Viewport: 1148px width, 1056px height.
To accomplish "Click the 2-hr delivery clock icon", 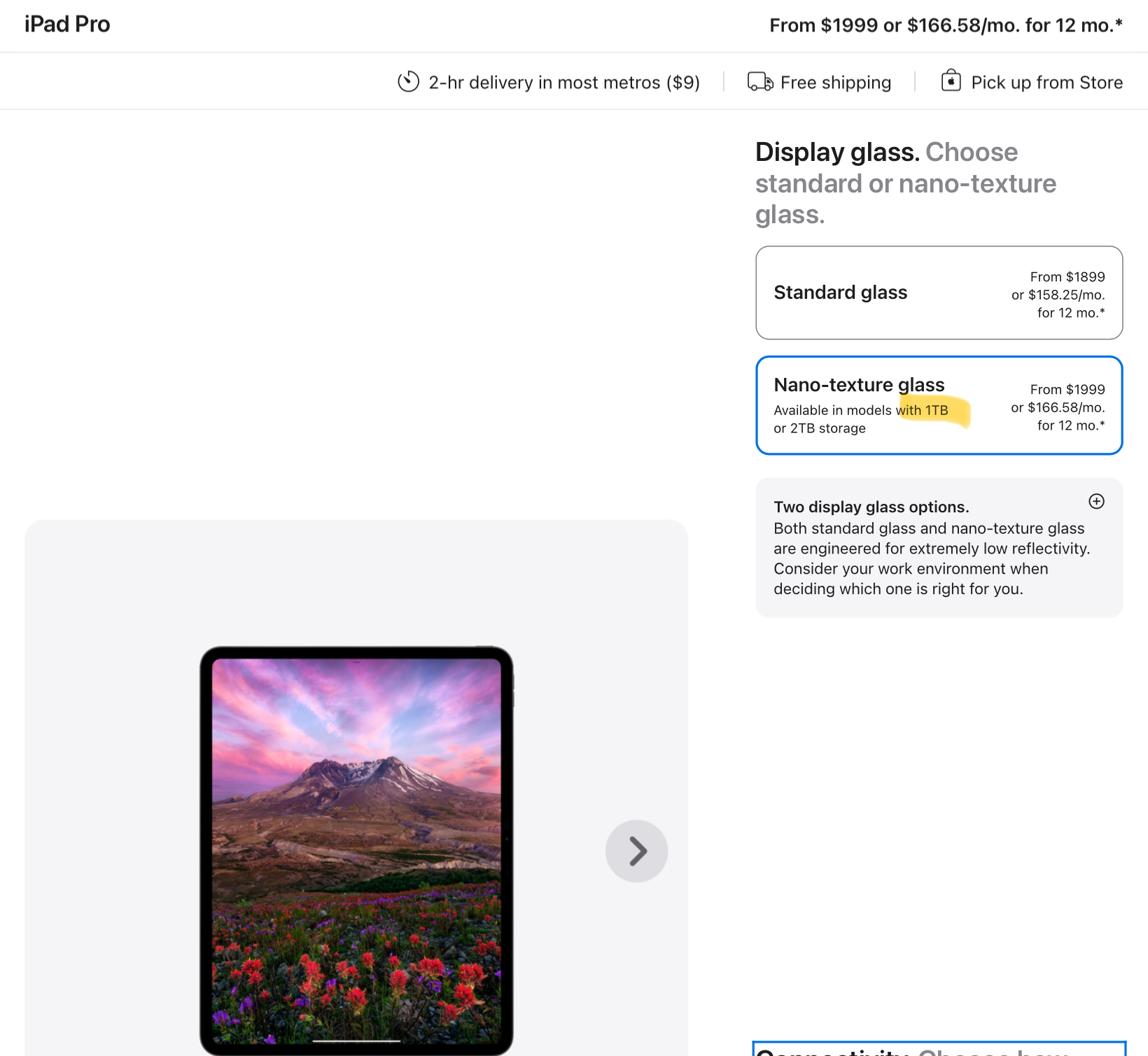I will [408, 82].
